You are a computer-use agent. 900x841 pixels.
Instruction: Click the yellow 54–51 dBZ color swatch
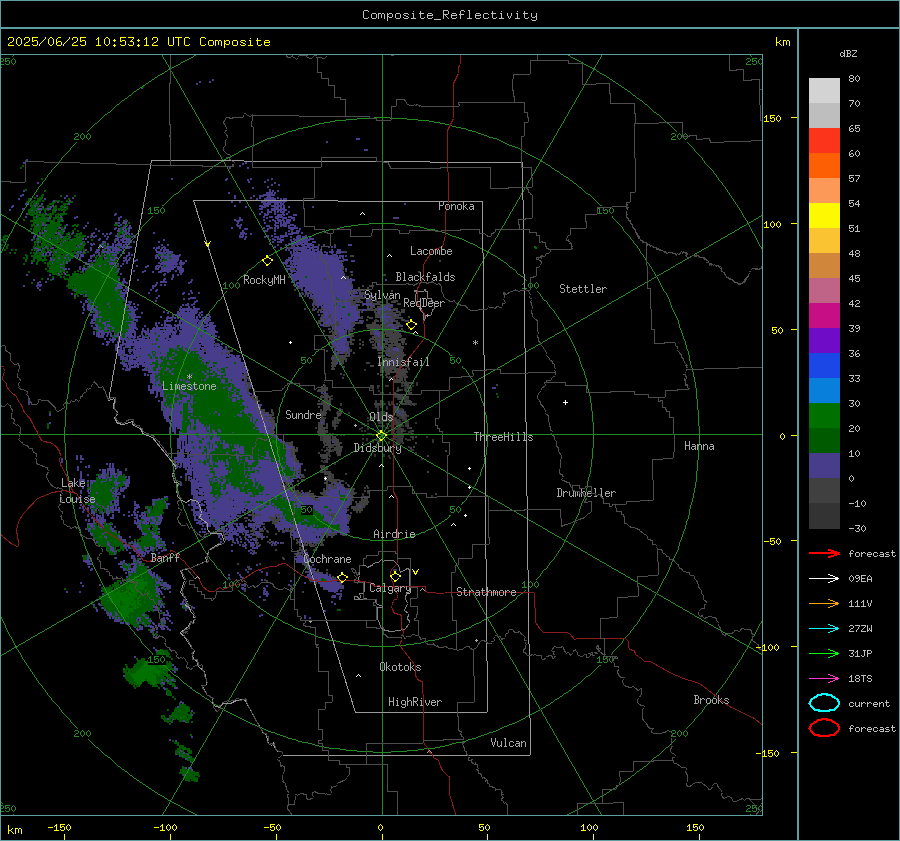[824, 215]
